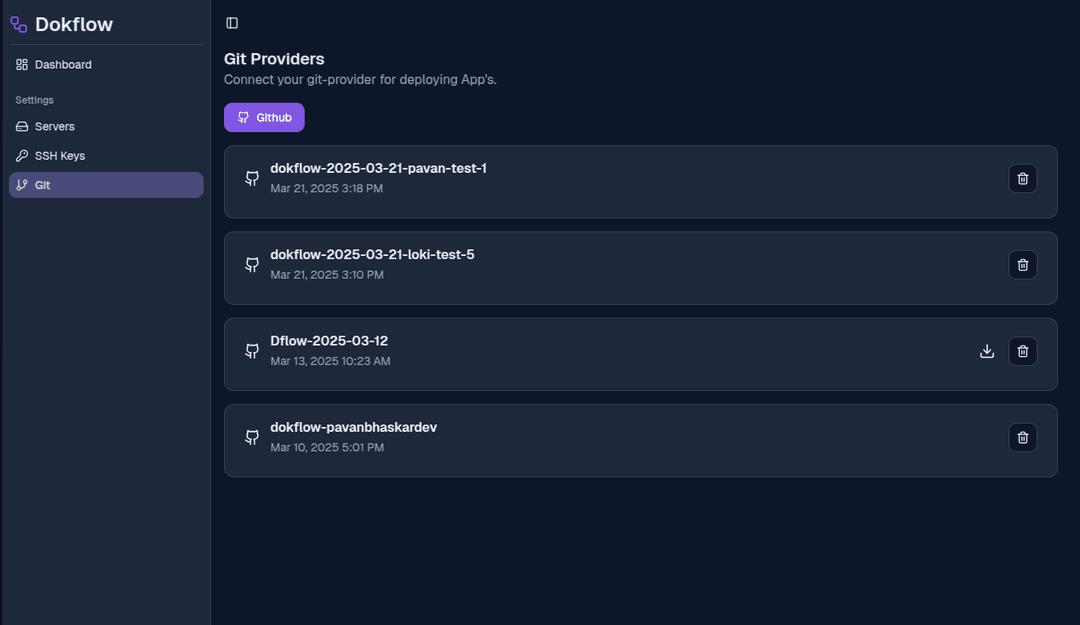Select the dokflow-pavanbhaskardev provider name
Image resolution: width=1080 pixels, height=625 pixels.
point(353,427)
